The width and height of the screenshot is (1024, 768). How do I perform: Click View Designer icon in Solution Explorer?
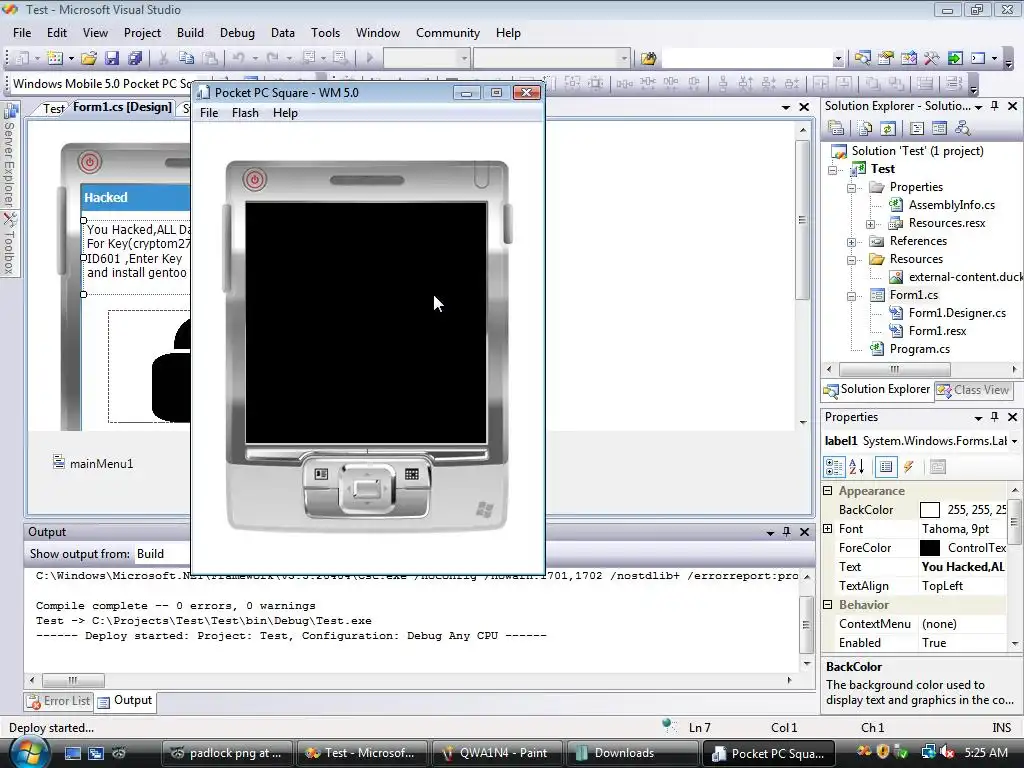939,129
